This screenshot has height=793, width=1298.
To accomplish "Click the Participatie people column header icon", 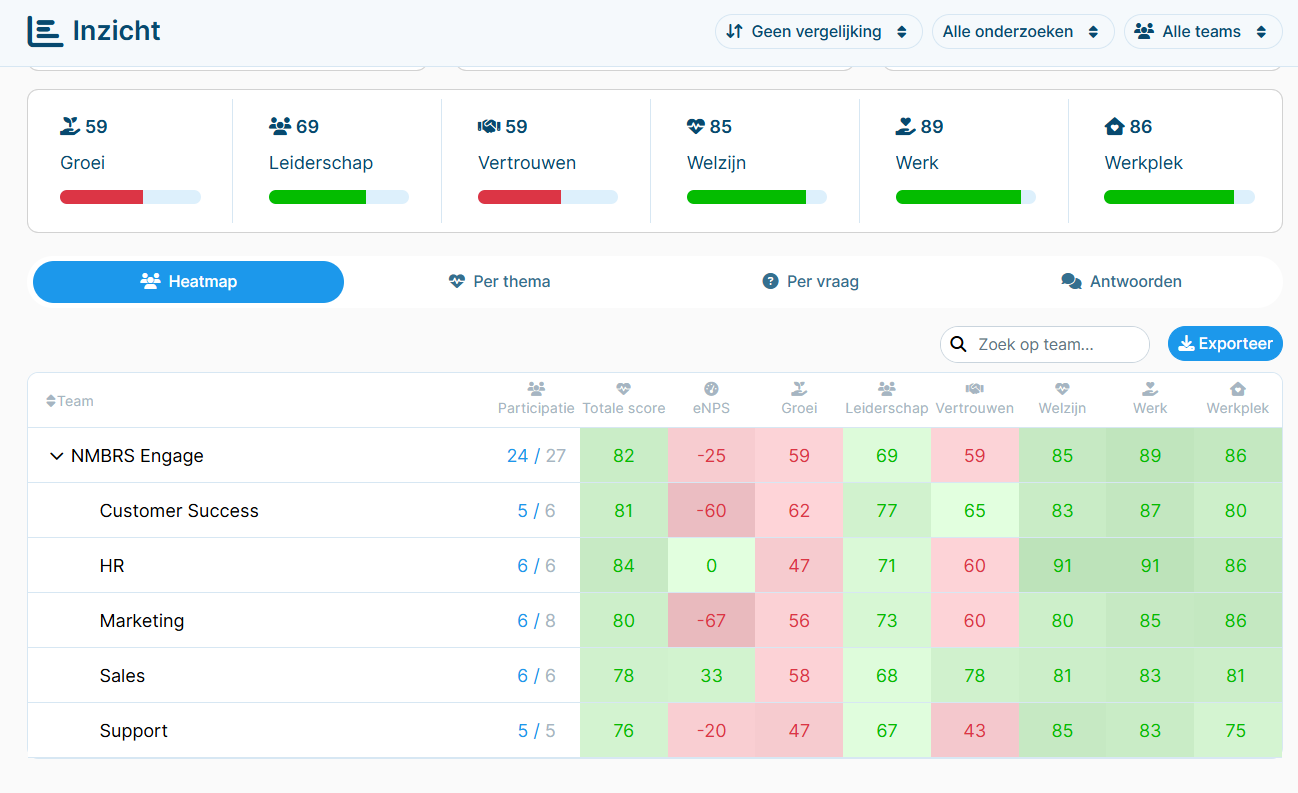I will pyautogui.click(x=536, y=389).
